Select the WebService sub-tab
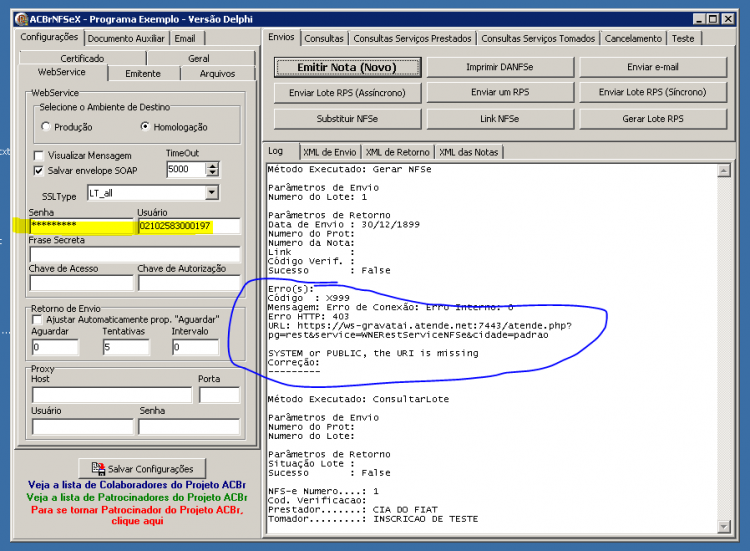This screenshot has width=750, height=551. (x=62, y=72)
